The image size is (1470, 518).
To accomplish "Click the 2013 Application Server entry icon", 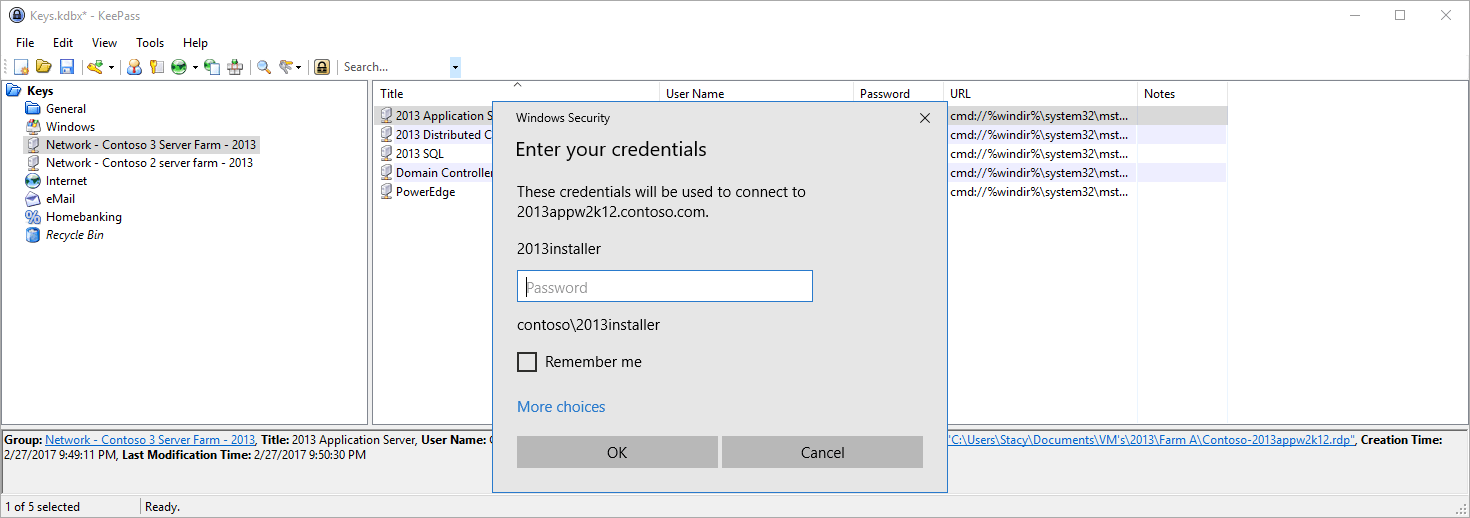I will click(386, 116).
